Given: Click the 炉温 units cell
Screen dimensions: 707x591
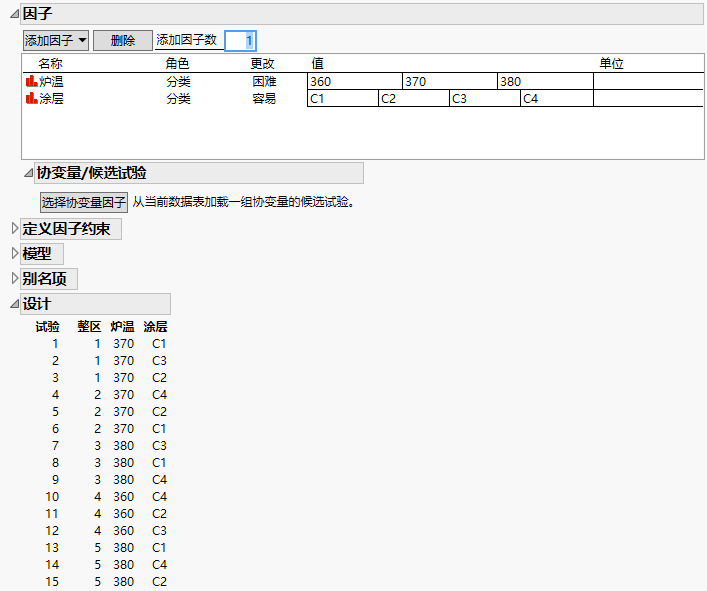Looking at the screenshot, I should [648, 82].
